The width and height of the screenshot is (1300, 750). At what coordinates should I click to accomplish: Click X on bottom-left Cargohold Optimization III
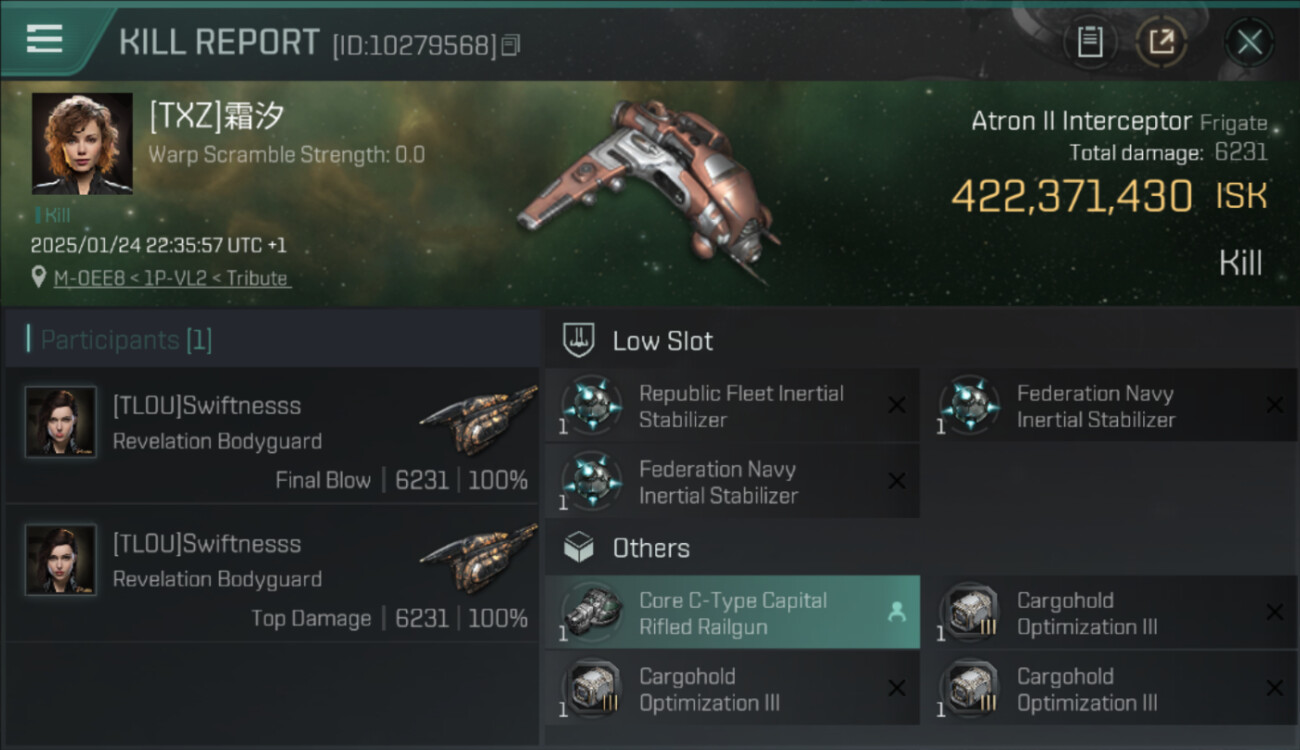pos(896,688)
